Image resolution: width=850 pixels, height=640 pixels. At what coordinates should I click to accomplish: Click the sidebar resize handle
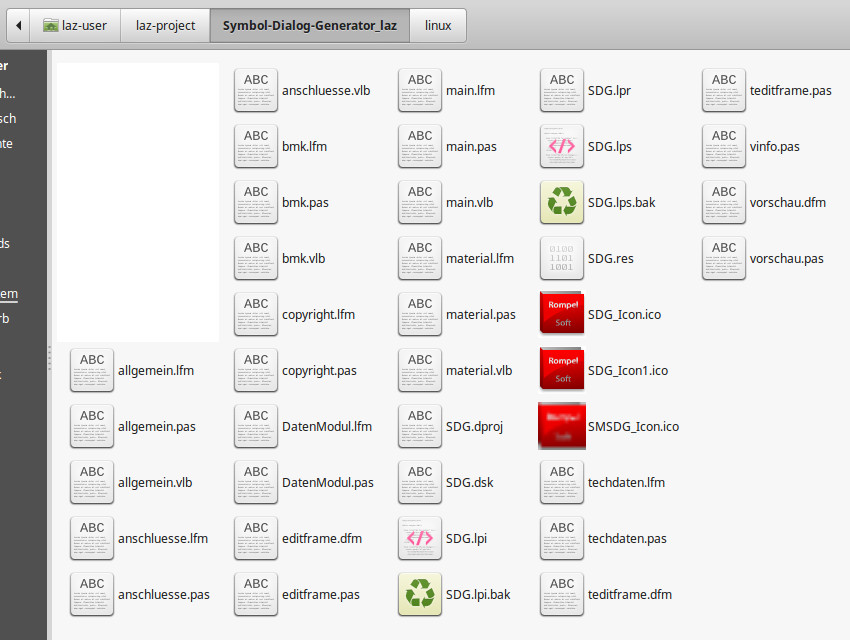click(50, 358)
